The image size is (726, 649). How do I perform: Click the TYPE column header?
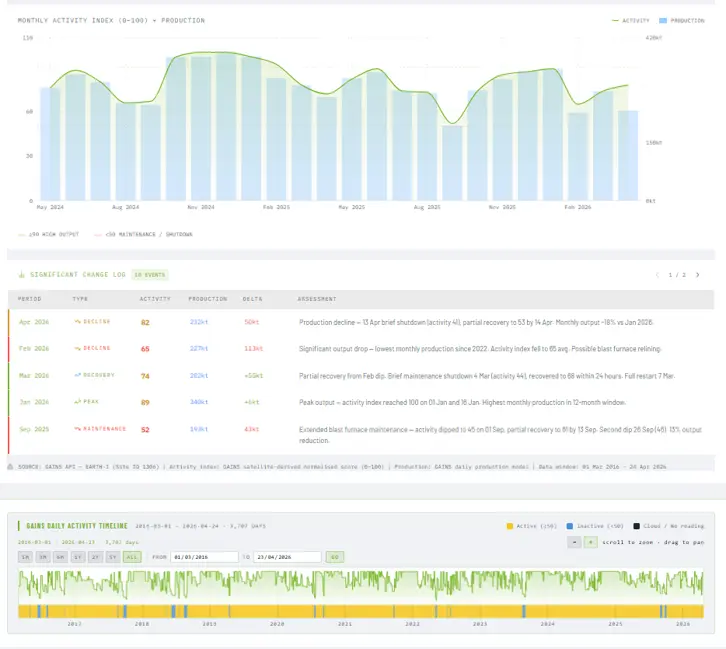coord(80,299)
